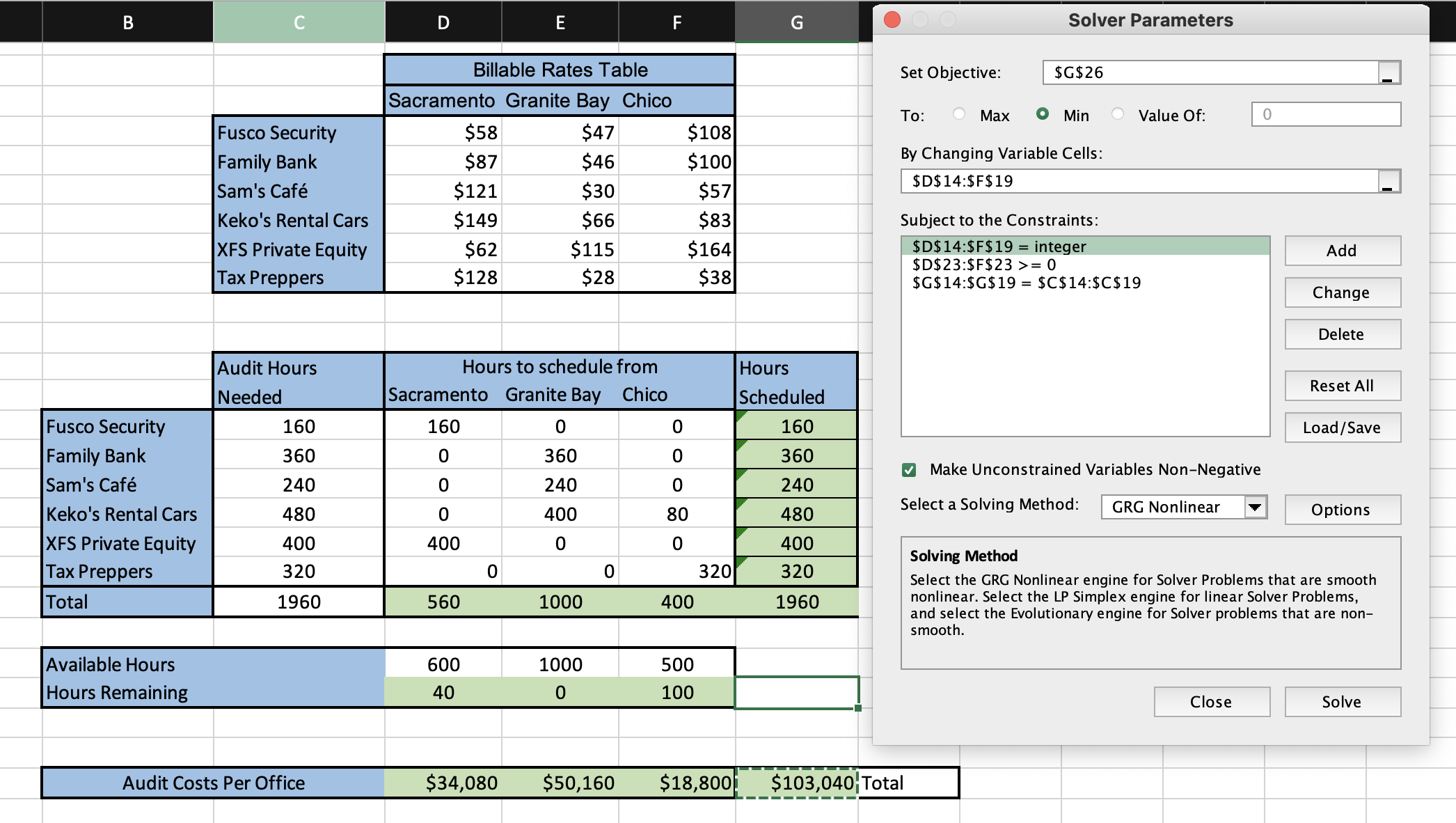
Task: Click the Chico Hours Remaining cell 100
Action: click(x=677, y=692)
